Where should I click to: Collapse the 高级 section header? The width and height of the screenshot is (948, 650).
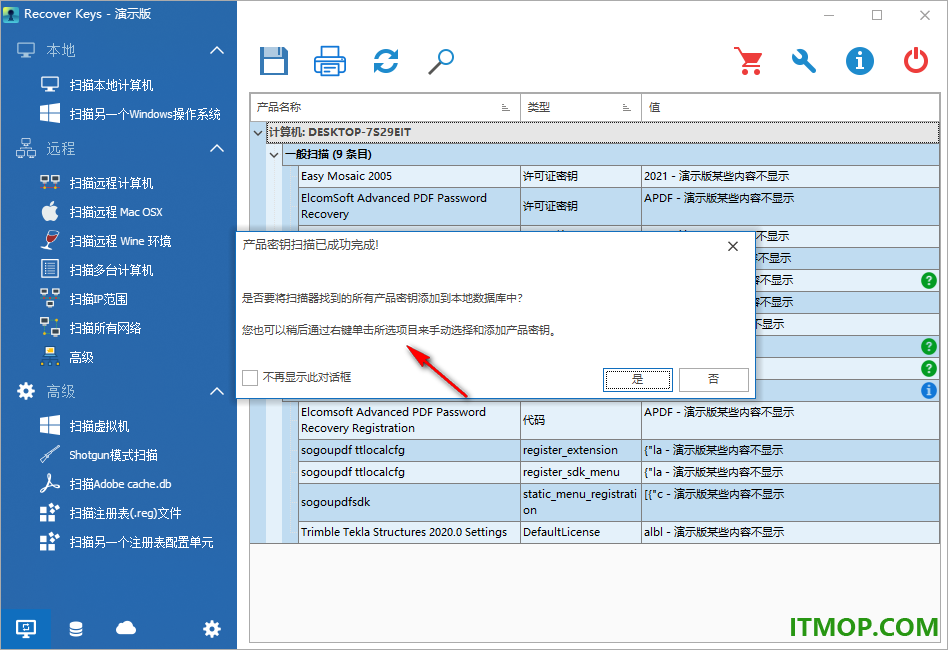[x=216, y=391]
